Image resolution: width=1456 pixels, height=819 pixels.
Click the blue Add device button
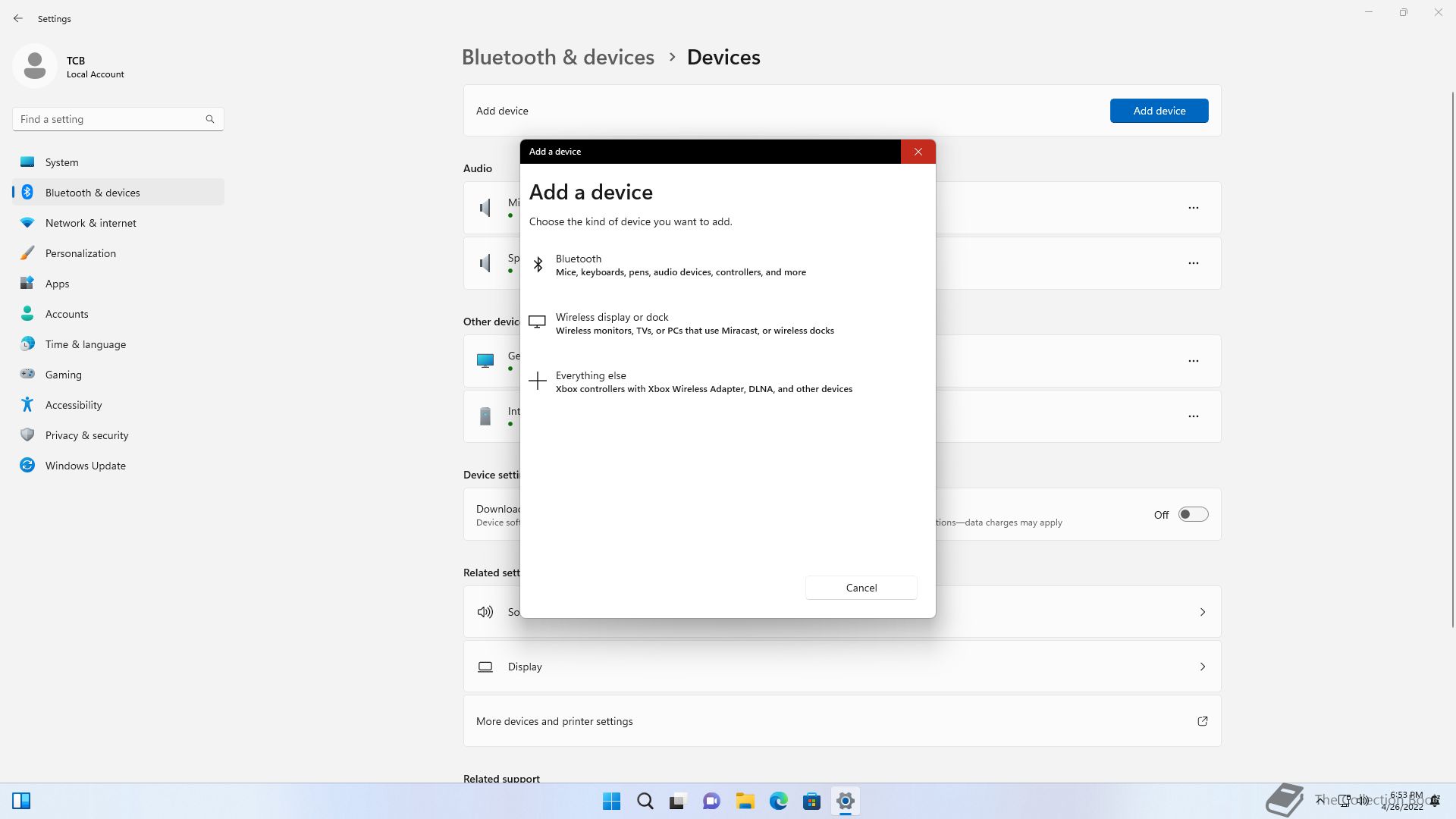[1159, 111]
